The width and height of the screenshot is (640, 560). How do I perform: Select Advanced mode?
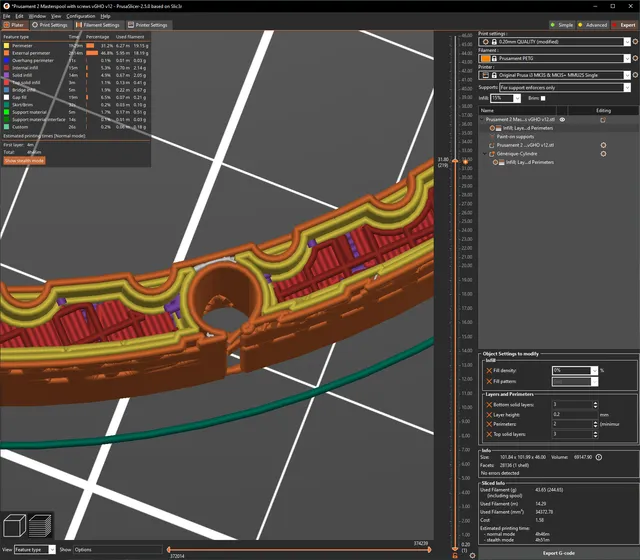593,25
